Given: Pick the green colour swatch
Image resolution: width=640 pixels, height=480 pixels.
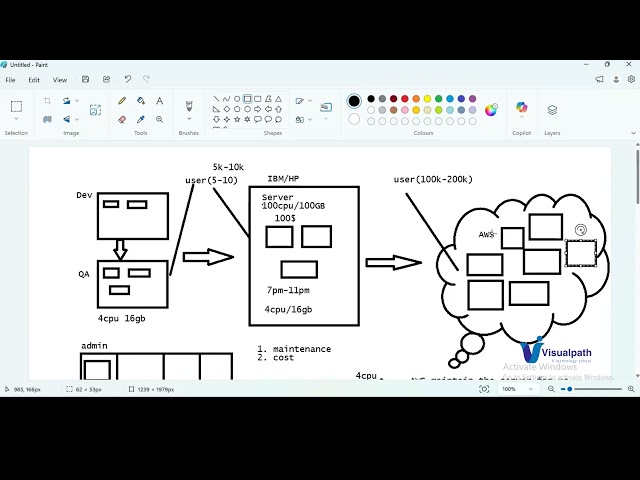Looking at the screenshot, I should tap(438, 99).
